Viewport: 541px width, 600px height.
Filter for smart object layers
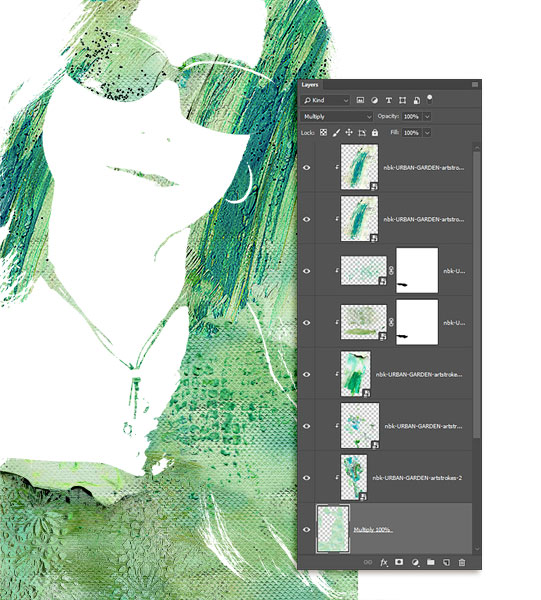point(417,100)
